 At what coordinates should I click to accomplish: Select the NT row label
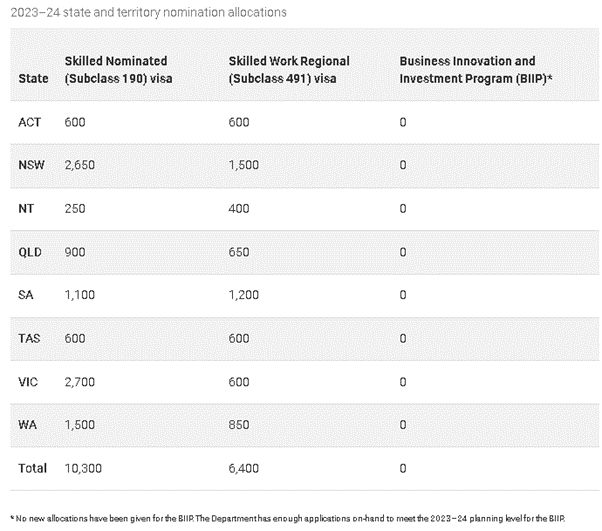pos(26,208)
